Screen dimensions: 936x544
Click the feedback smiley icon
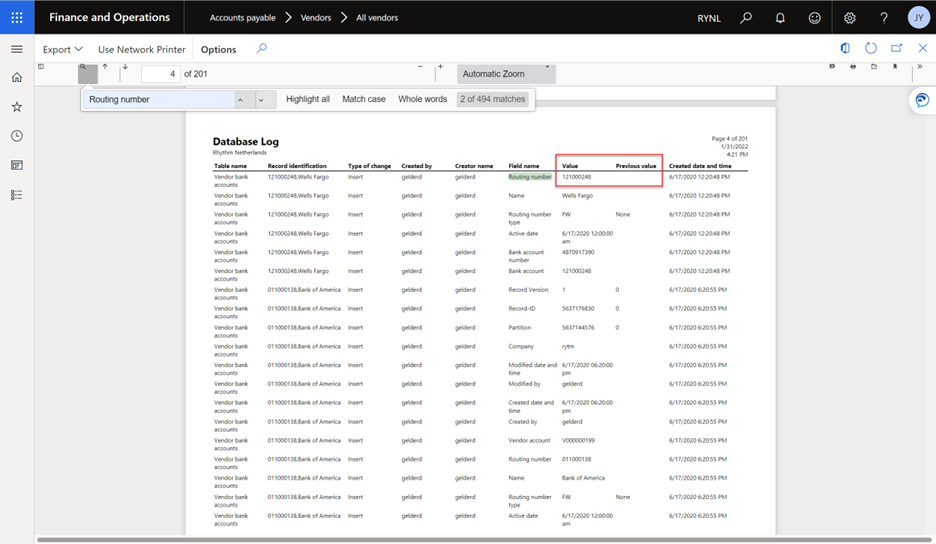coord(814,18)
